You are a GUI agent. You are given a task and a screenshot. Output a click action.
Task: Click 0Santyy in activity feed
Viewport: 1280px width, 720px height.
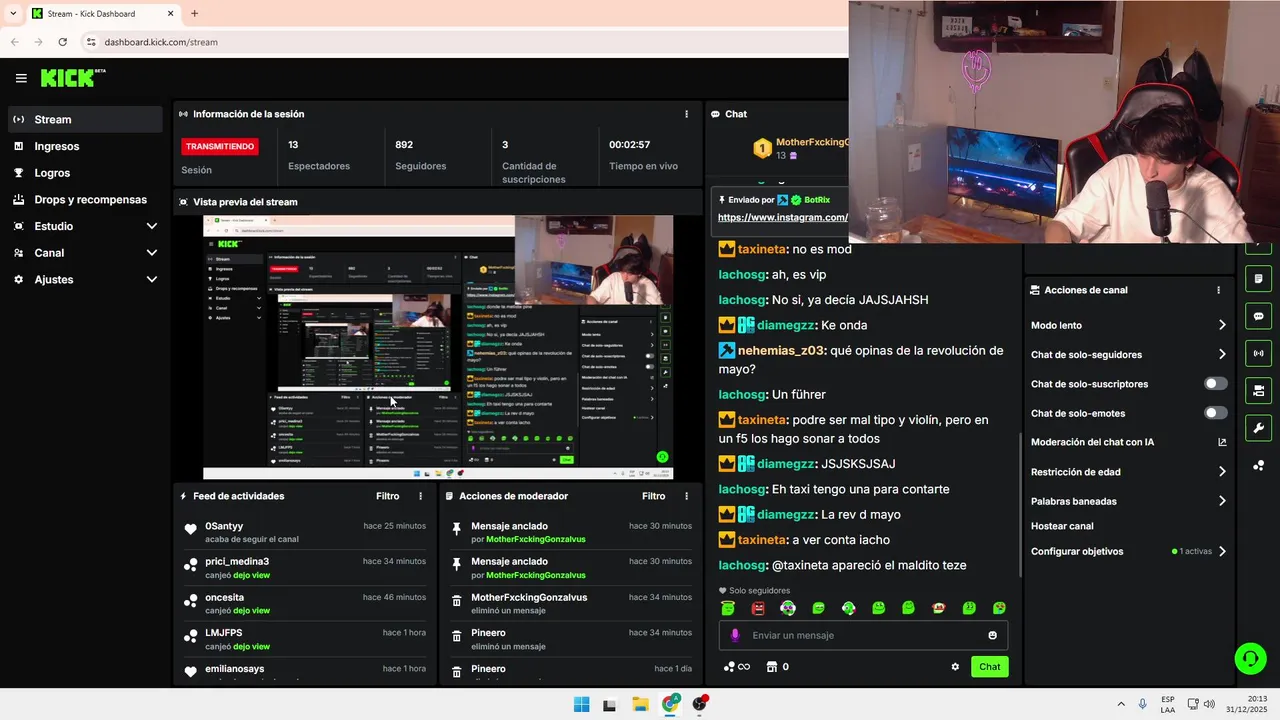[x=224, y=526]
